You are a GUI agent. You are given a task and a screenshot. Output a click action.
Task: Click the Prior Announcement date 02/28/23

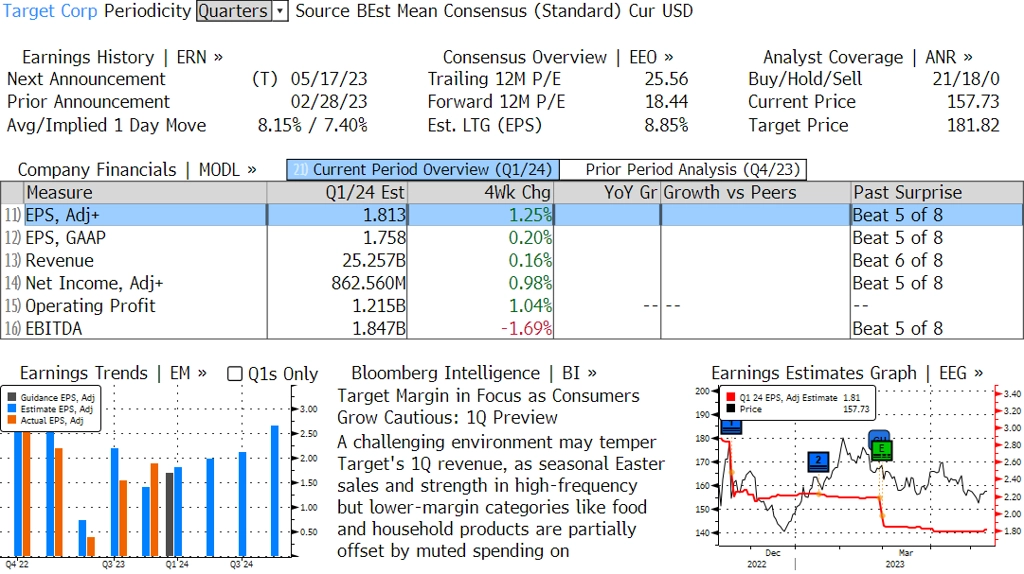(328, 102)
